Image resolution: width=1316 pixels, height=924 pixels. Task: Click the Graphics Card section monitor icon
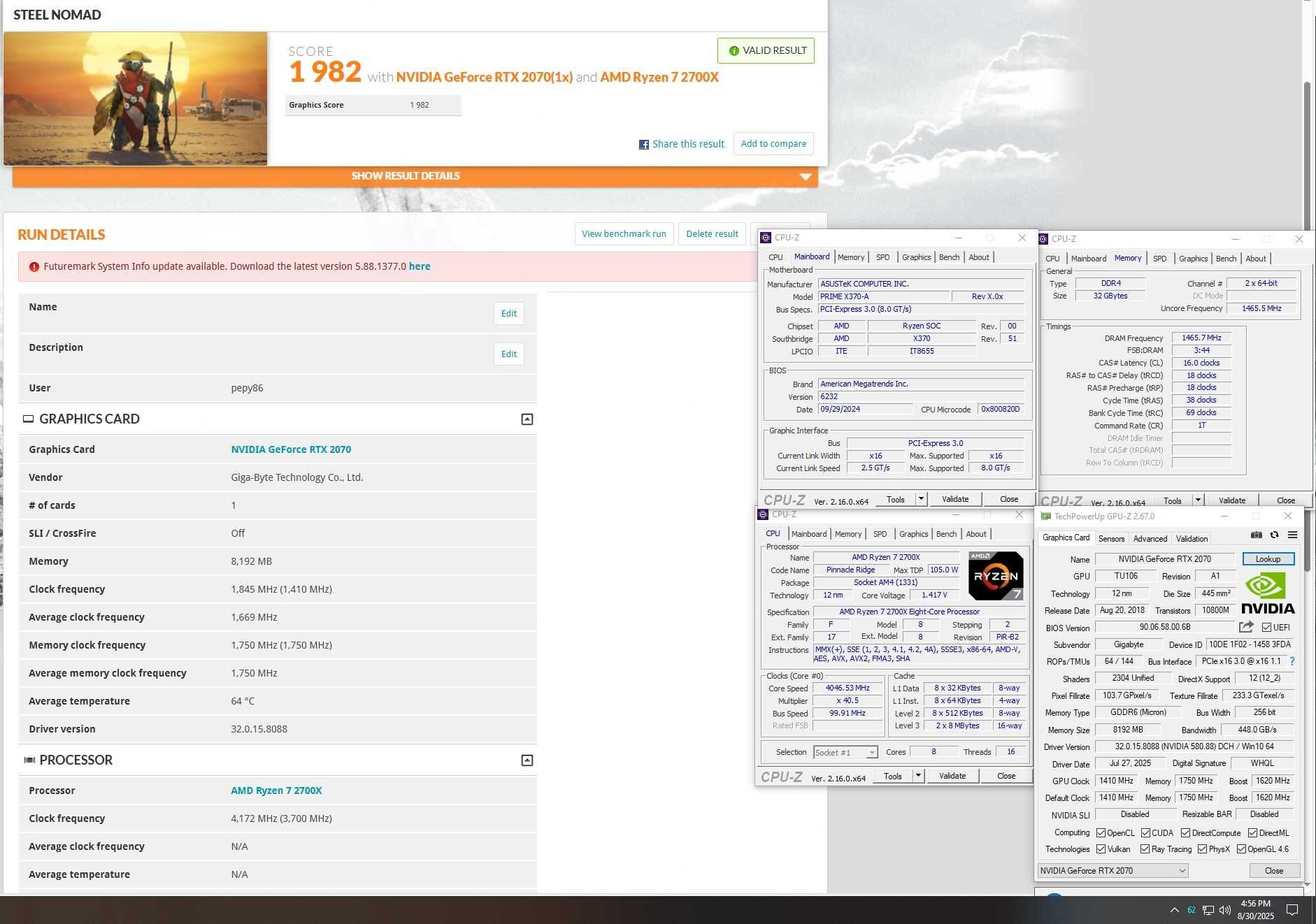(29, 419)
